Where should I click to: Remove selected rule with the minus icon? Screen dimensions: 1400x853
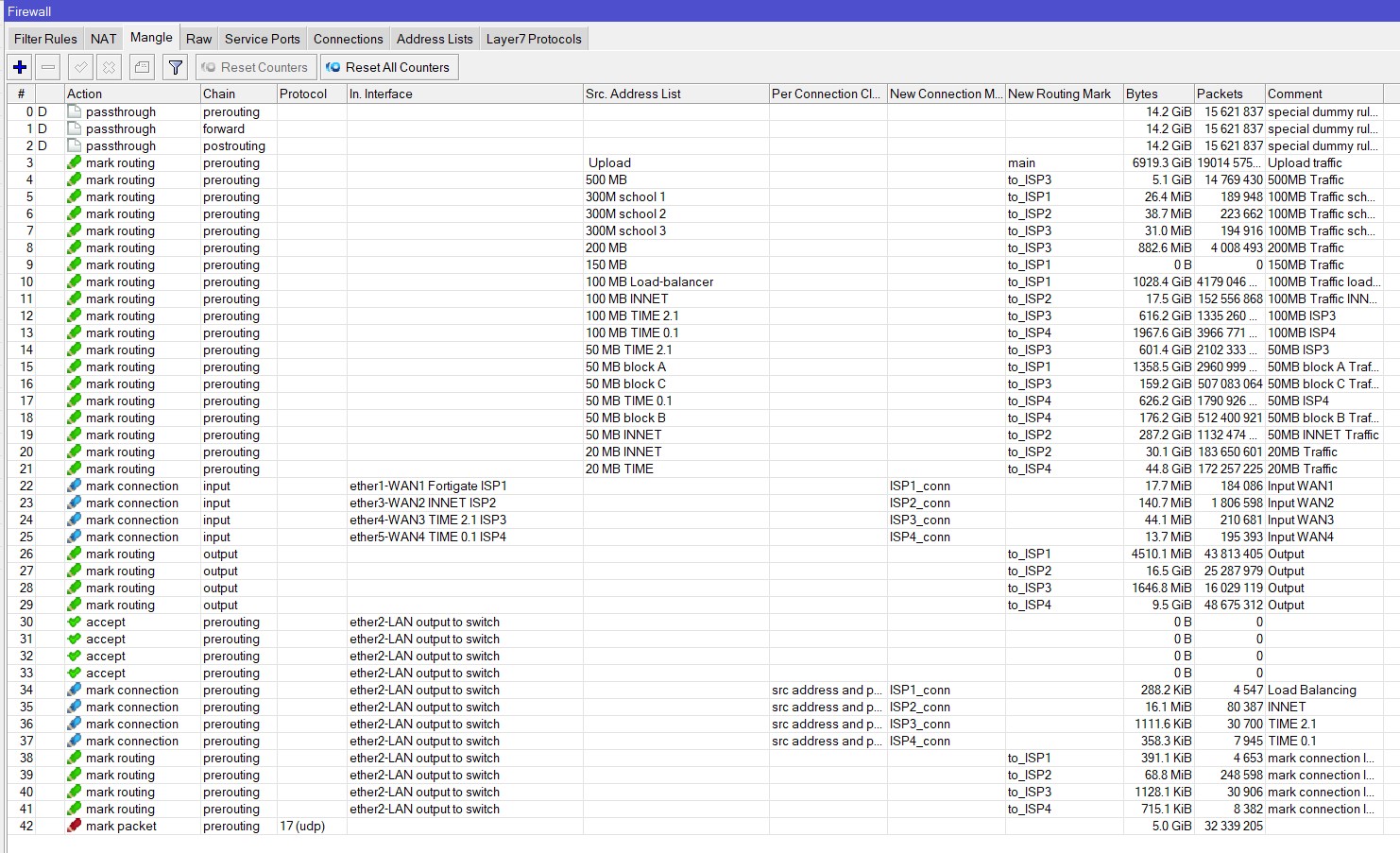(48, 66)
